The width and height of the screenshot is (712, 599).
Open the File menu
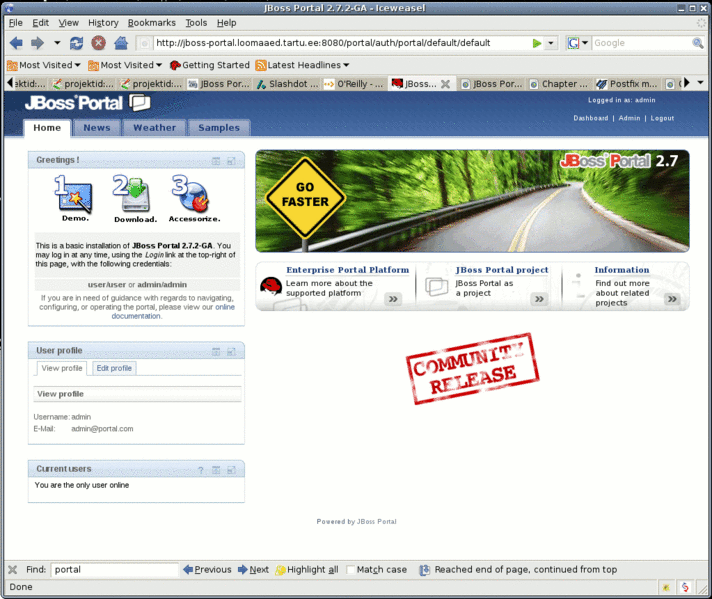point(15,23)
